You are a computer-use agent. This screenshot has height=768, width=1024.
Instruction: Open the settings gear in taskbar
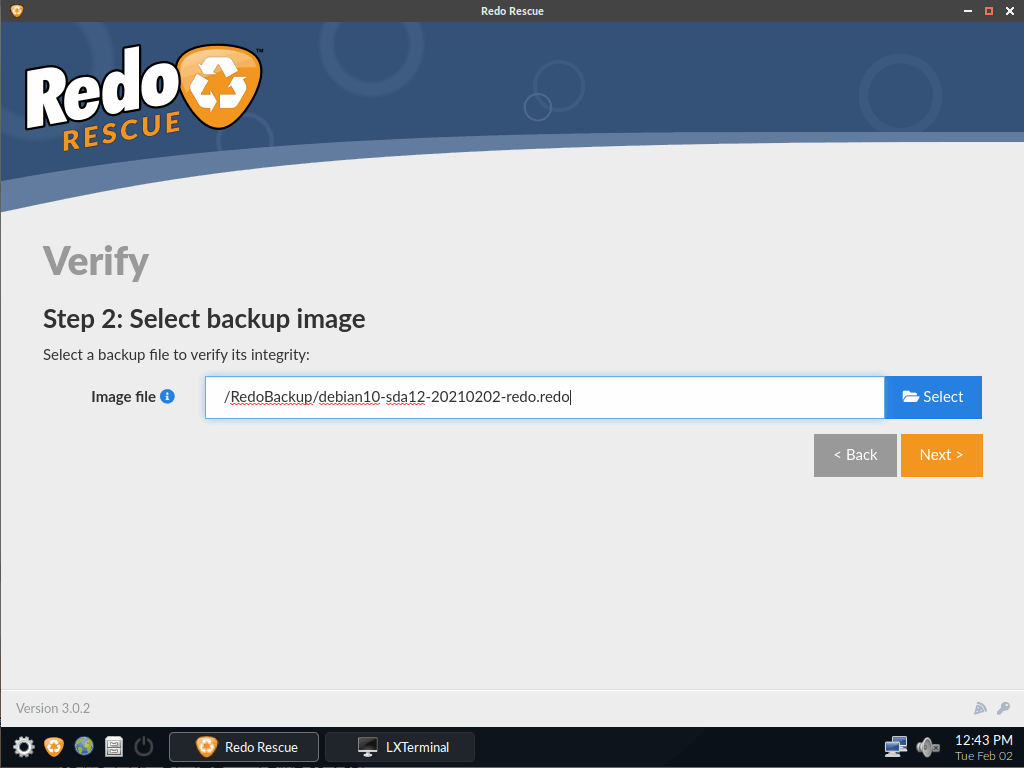(24, 746)
